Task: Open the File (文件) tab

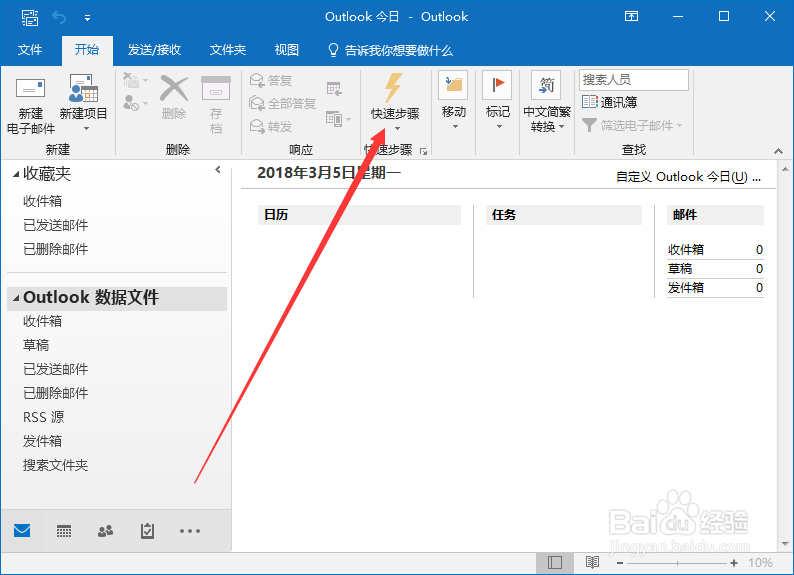Action: [30, 50]
